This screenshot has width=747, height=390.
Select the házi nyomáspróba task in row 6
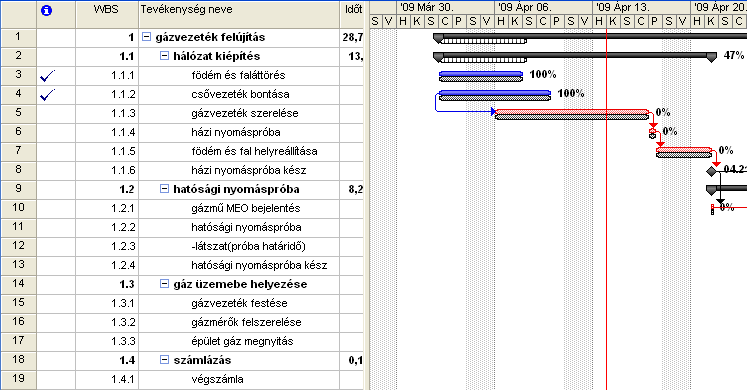click(x=236, y=132)
